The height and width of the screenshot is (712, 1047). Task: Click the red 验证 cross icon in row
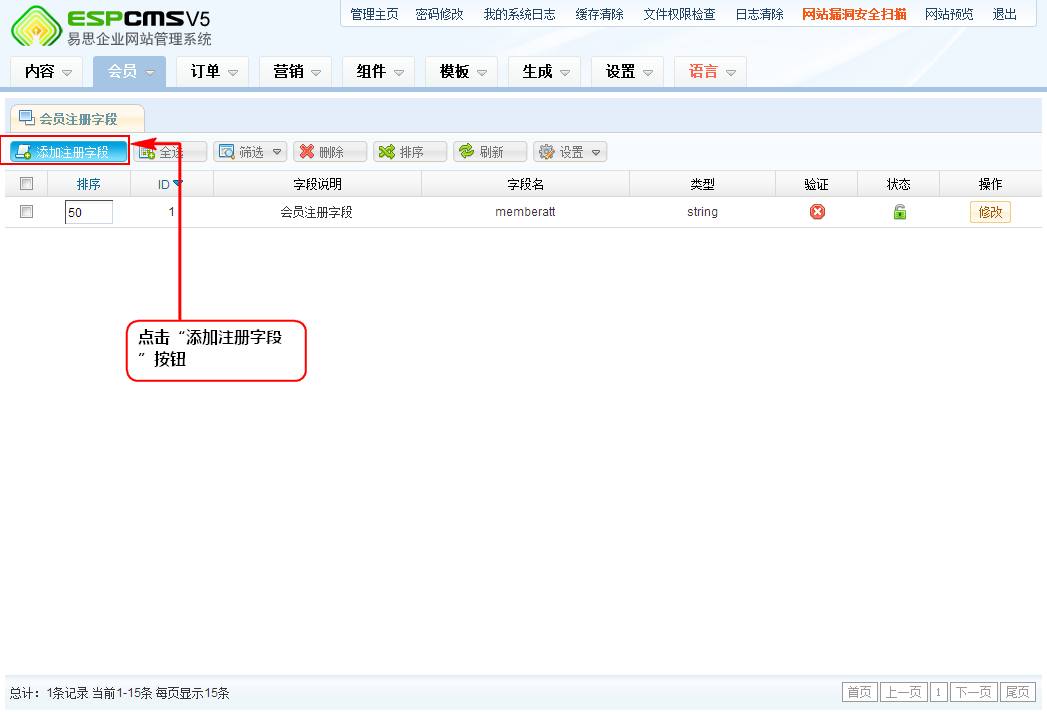coord(817,212)
